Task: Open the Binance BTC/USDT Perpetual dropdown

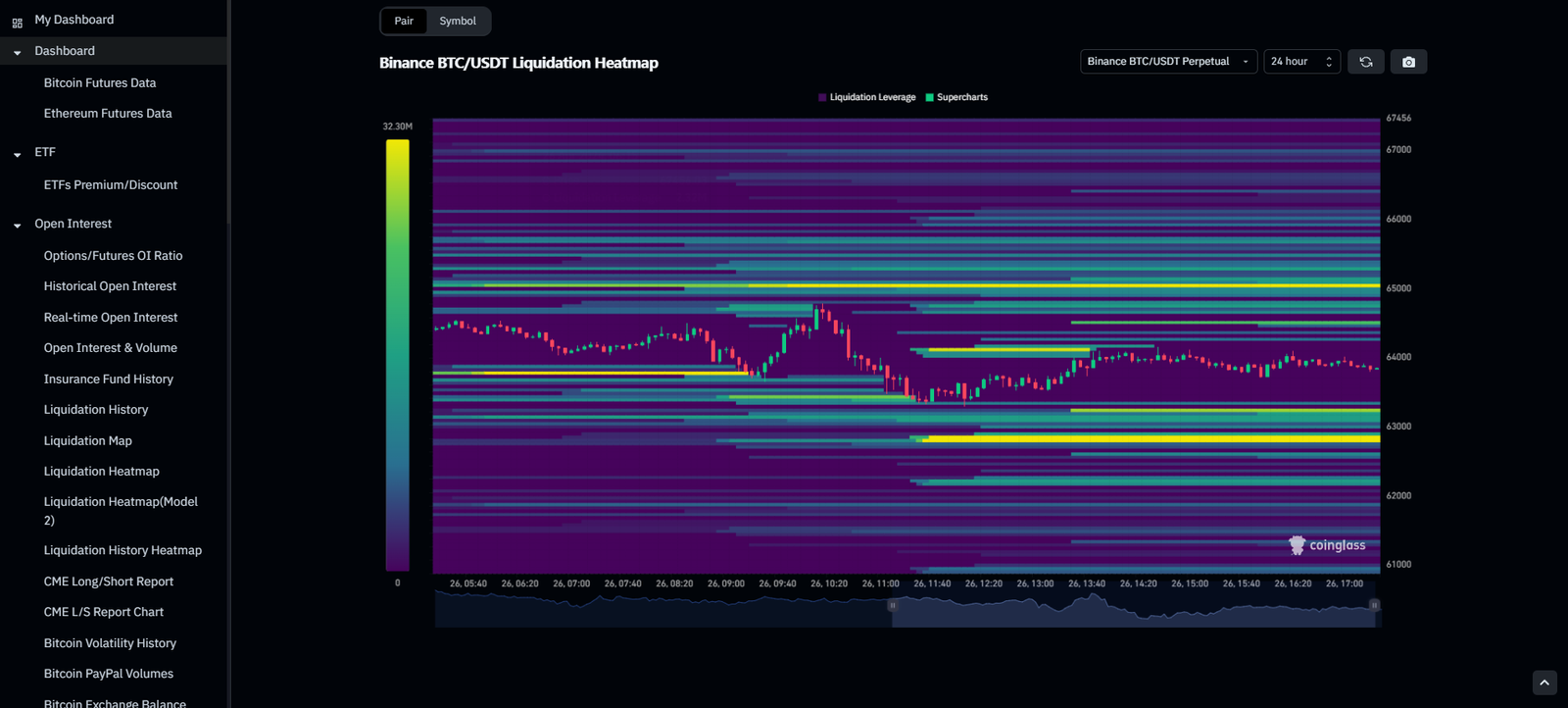Action: 1168,62
